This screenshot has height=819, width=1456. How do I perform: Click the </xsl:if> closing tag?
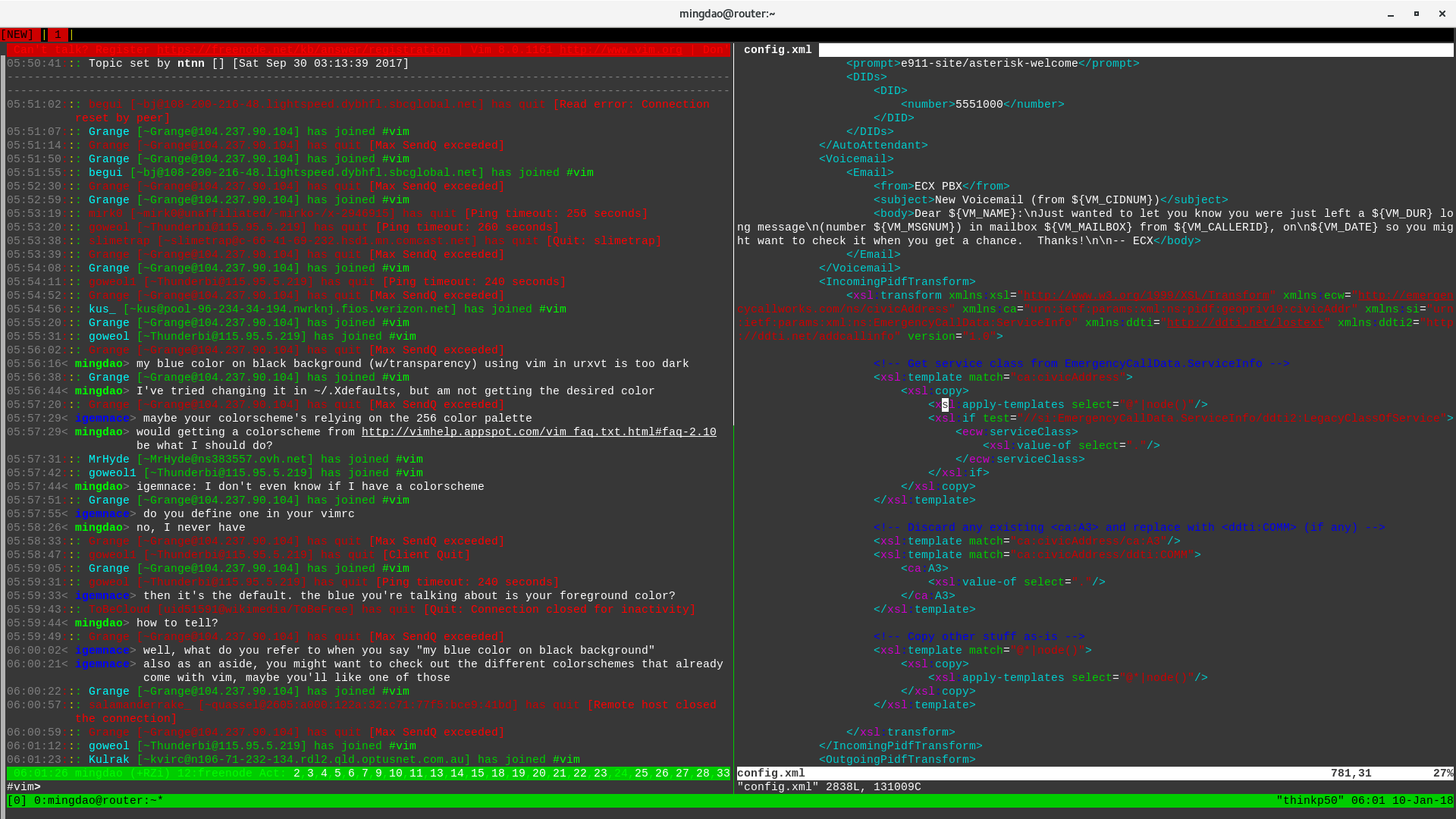(959, 473)
